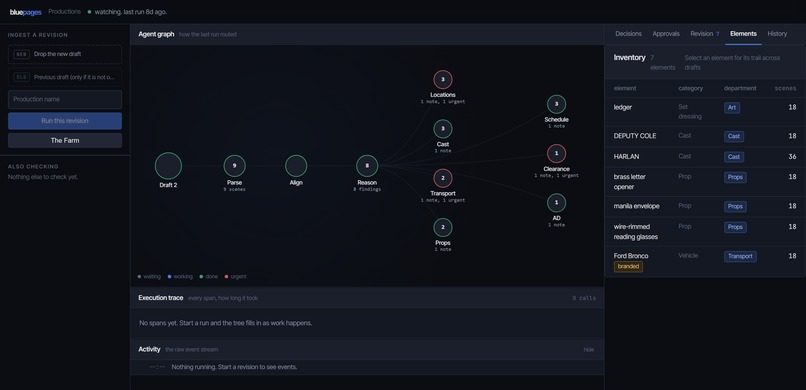Select the Cast node in agent graph
Screen dimensions: 806x390
(443, 129)
